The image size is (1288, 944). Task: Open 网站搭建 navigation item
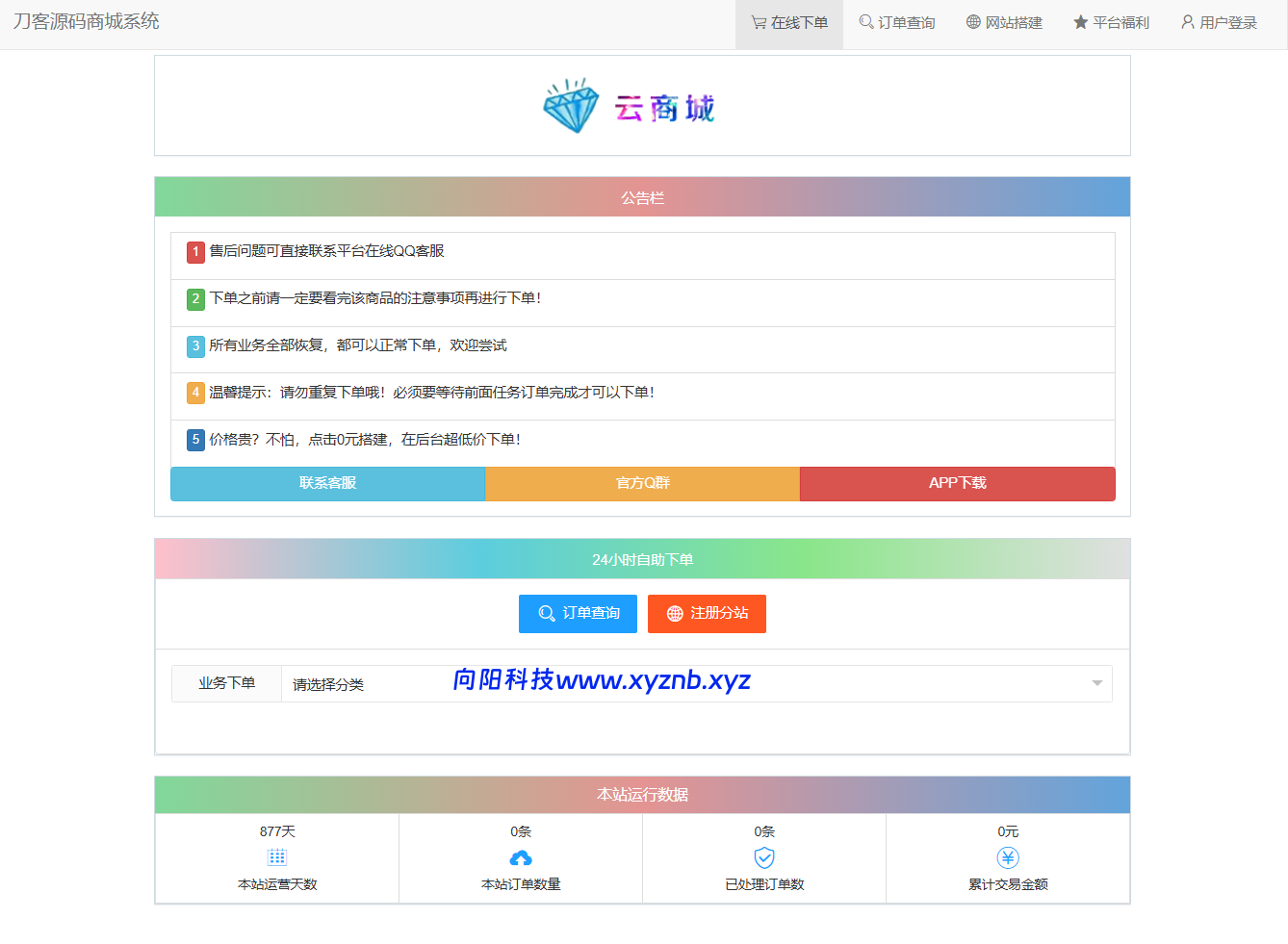click(1004, 23)
